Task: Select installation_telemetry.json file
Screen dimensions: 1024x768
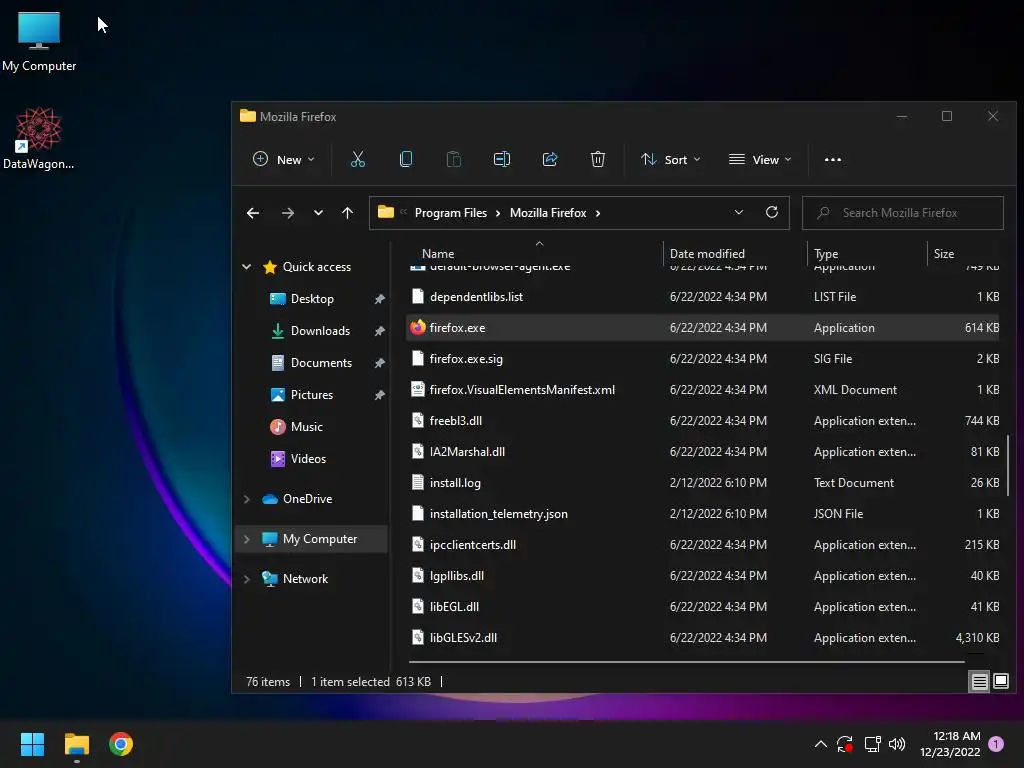Action: point(703,514)
